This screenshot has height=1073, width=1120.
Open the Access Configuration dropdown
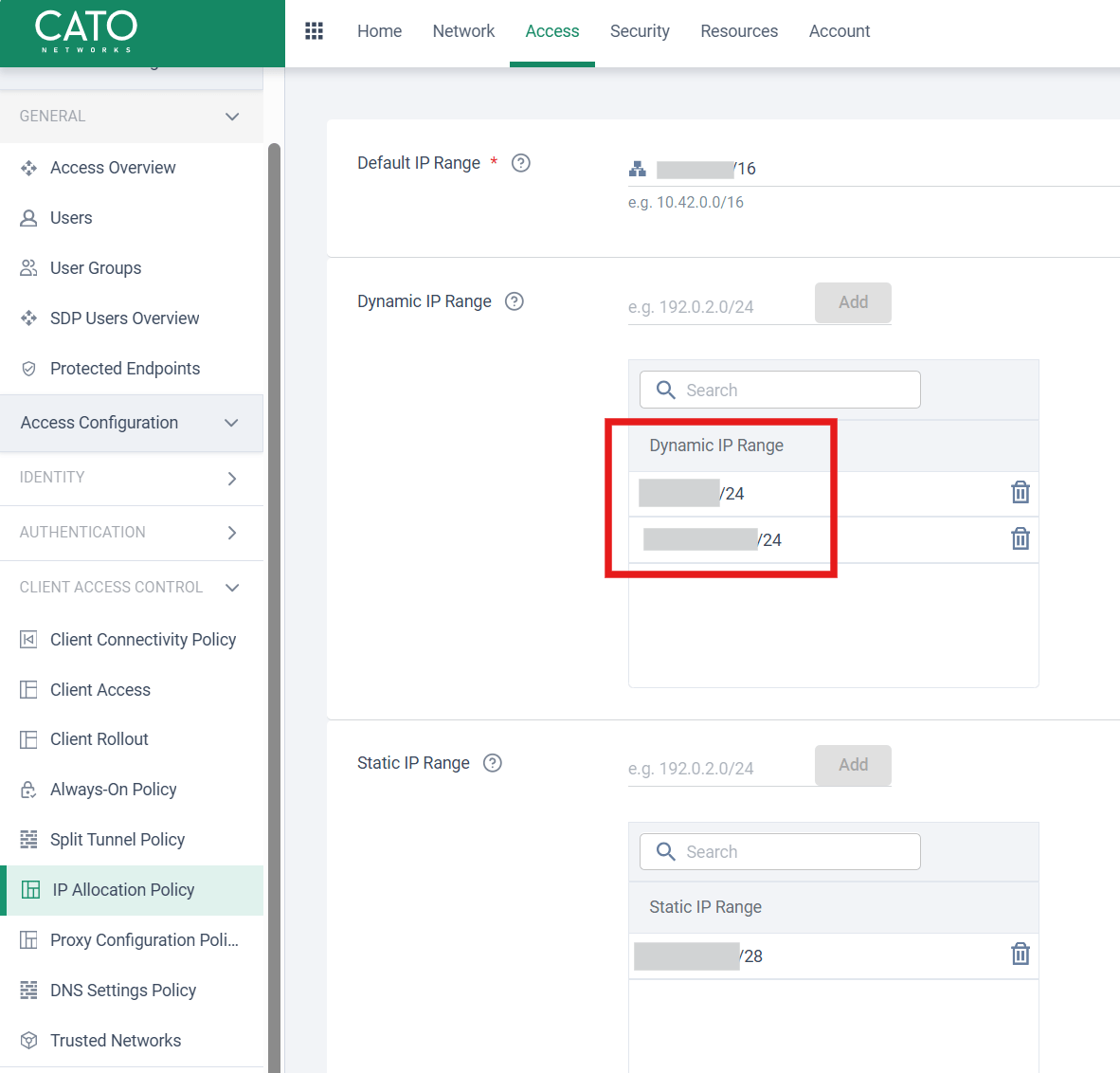click(x=231, y=423)
